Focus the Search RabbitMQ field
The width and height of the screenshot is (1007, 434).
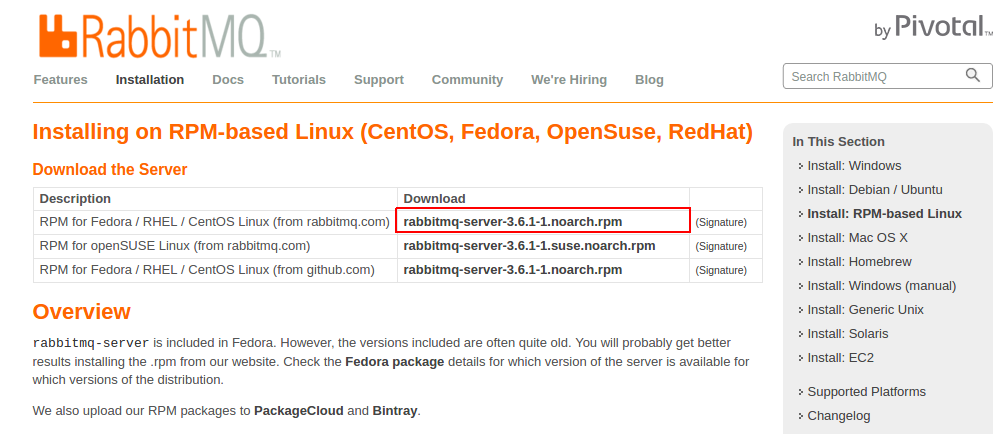(887, 76)
